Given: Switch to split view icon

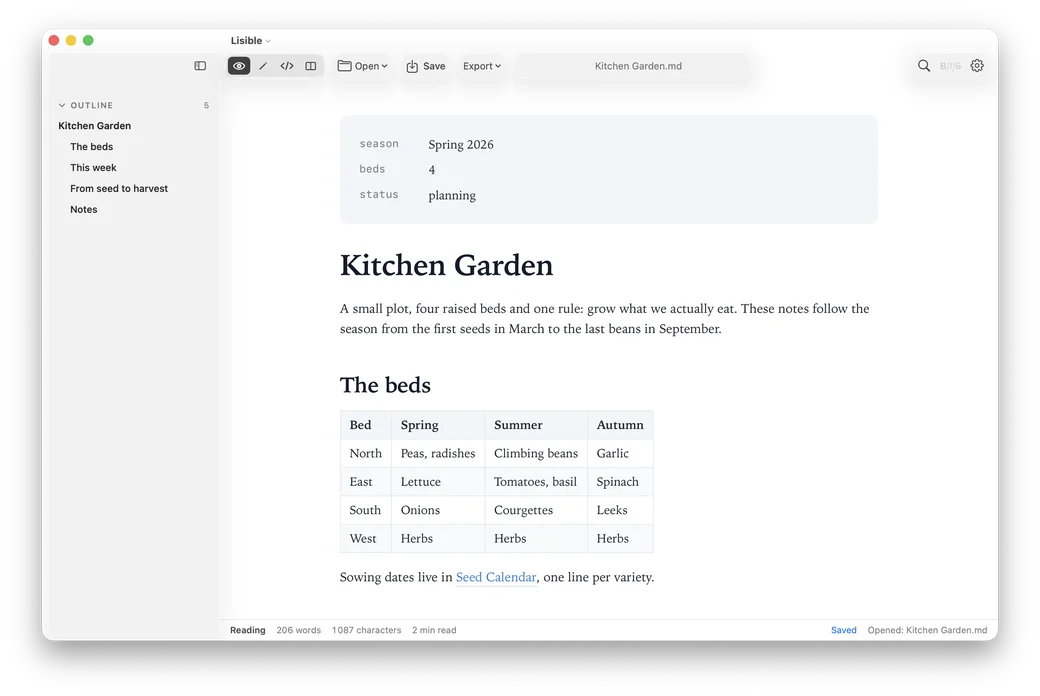Looking at the screenshot, I should [x=310, y=66].
